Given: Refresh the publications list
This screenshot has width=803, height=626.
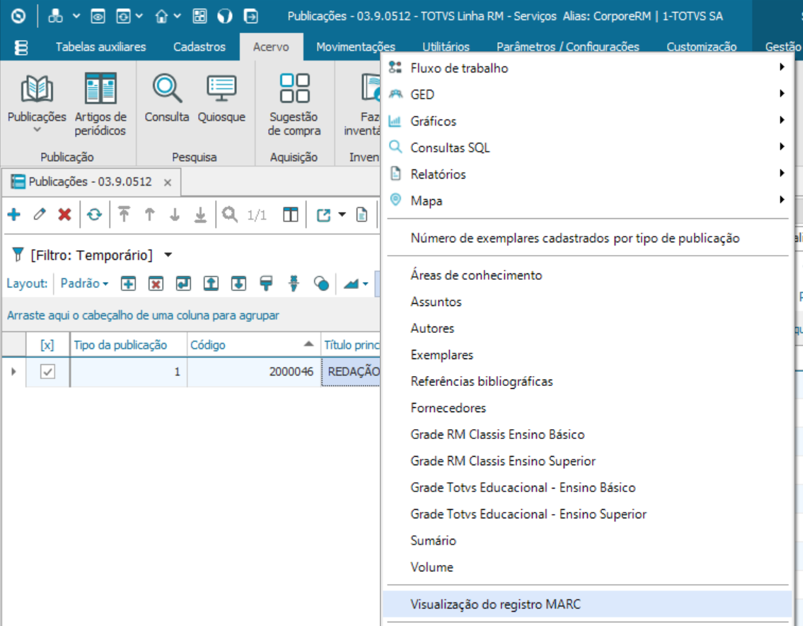Looking at the screenshot, I should point(94,214).
